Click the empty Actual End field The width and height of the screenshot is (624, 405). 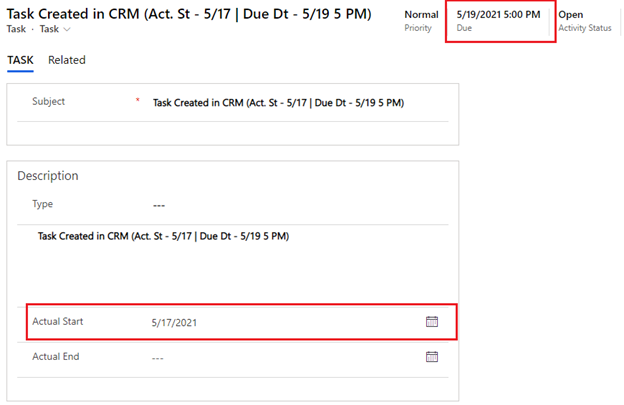pyautogui.click(x=158, y=358)
